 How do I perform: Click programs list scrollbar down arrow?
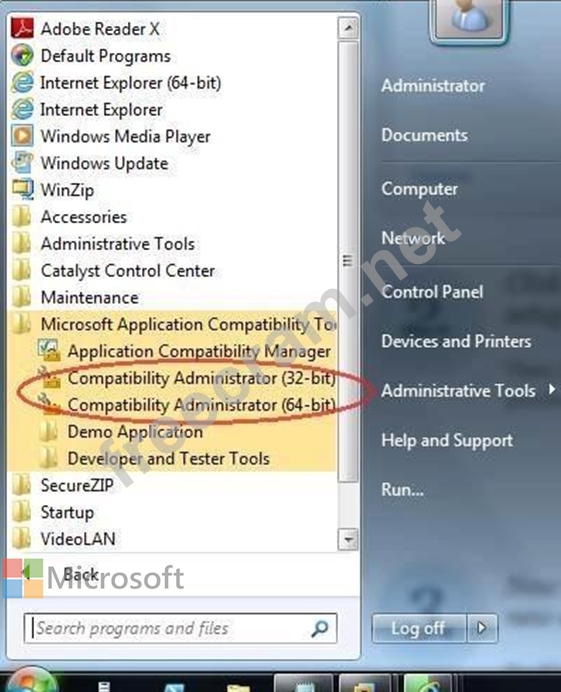click(348, 539)
